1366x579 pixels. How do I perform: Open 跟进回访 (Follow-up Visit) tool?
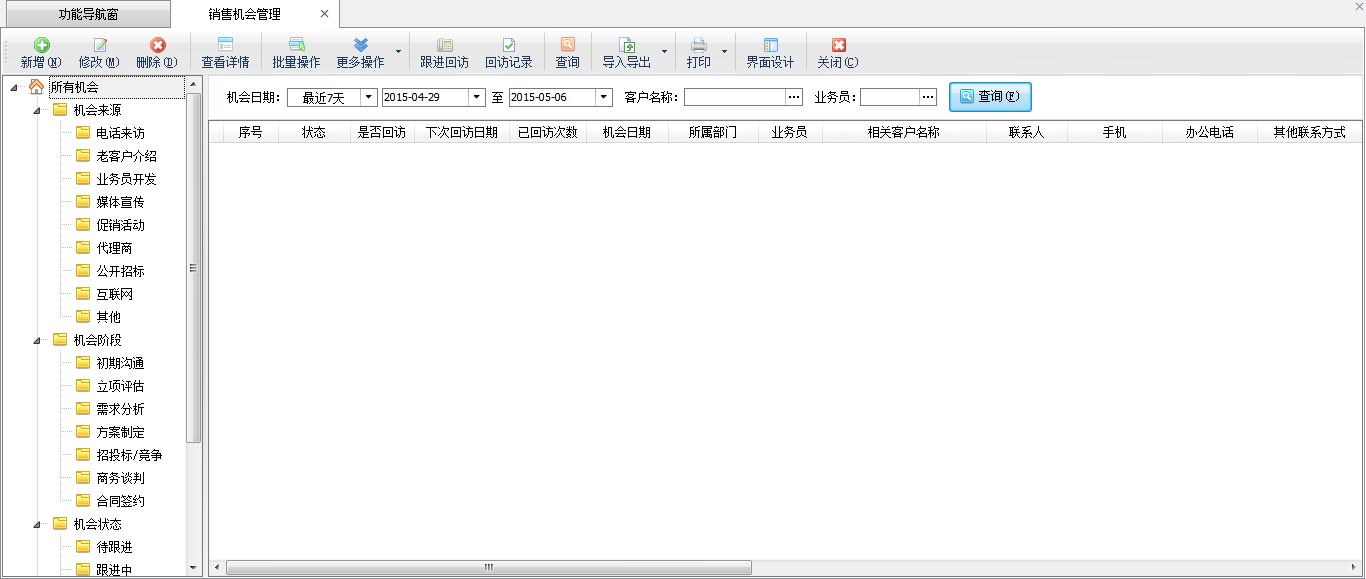[444, 46]
